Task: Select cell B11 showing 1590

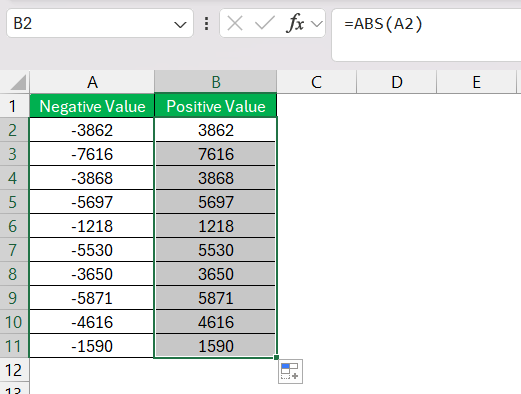Action: (x=216, y=346)
